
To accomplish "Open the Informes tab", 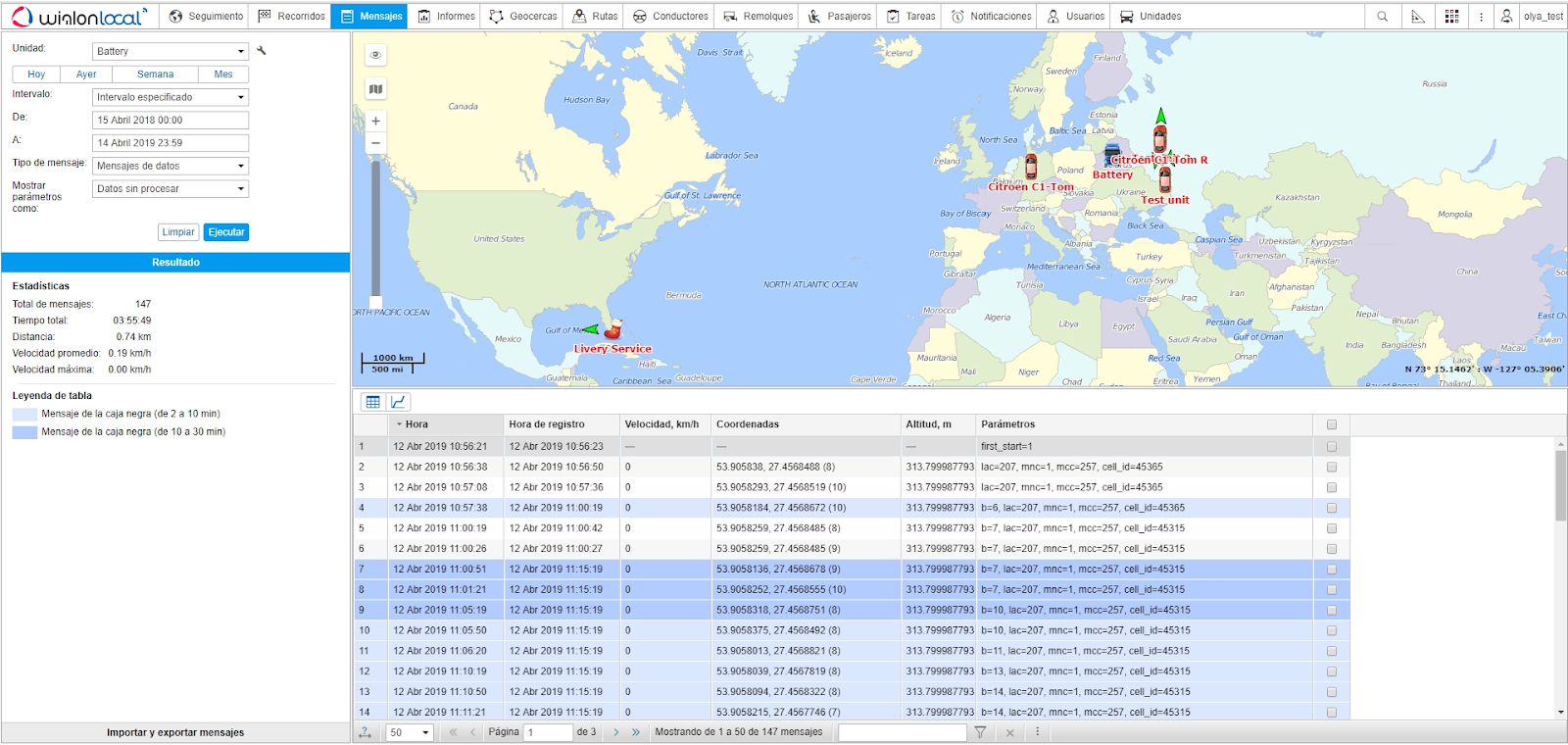I will 446,17.
